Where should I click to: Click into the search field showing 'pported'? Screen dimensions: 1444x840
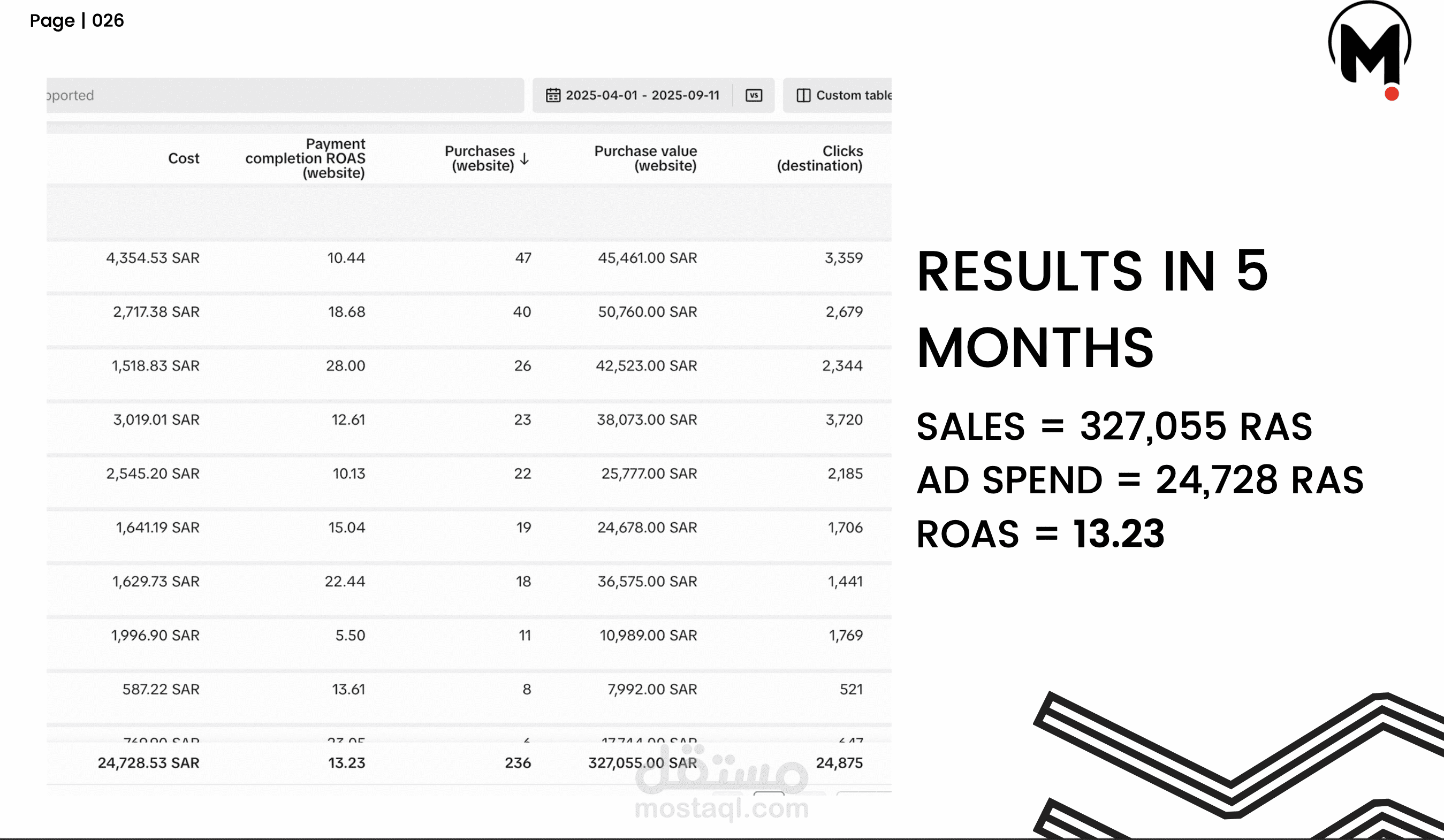[285, 95]
